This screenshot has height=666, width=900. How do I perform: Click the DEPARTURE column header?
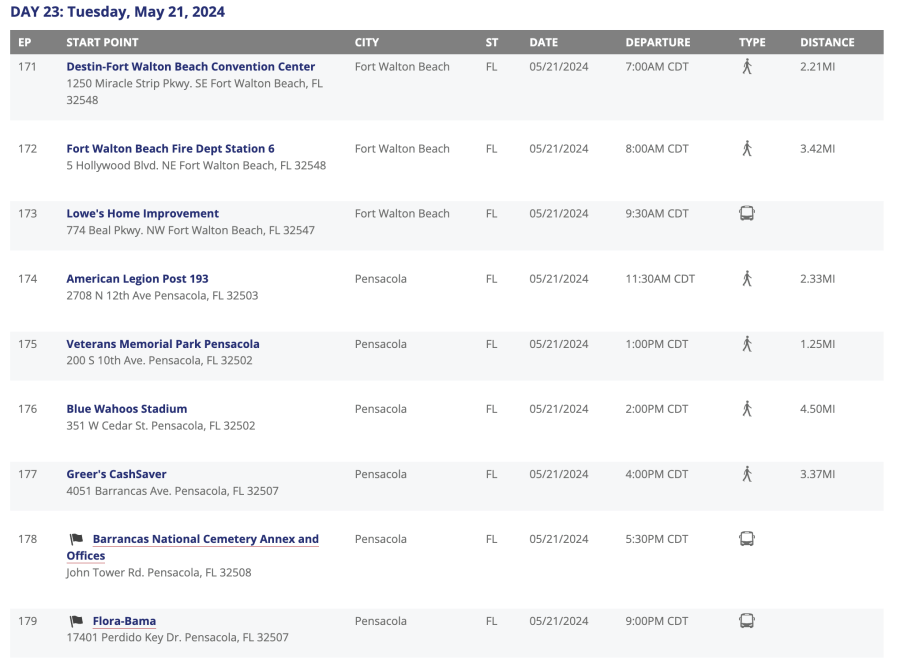[x=657, y=42]
